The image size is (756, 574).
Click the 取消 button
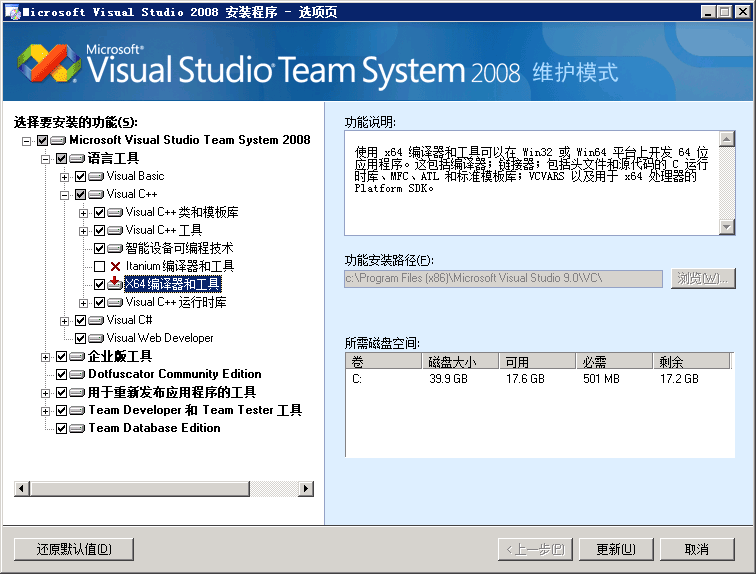[x=697, y=549]
